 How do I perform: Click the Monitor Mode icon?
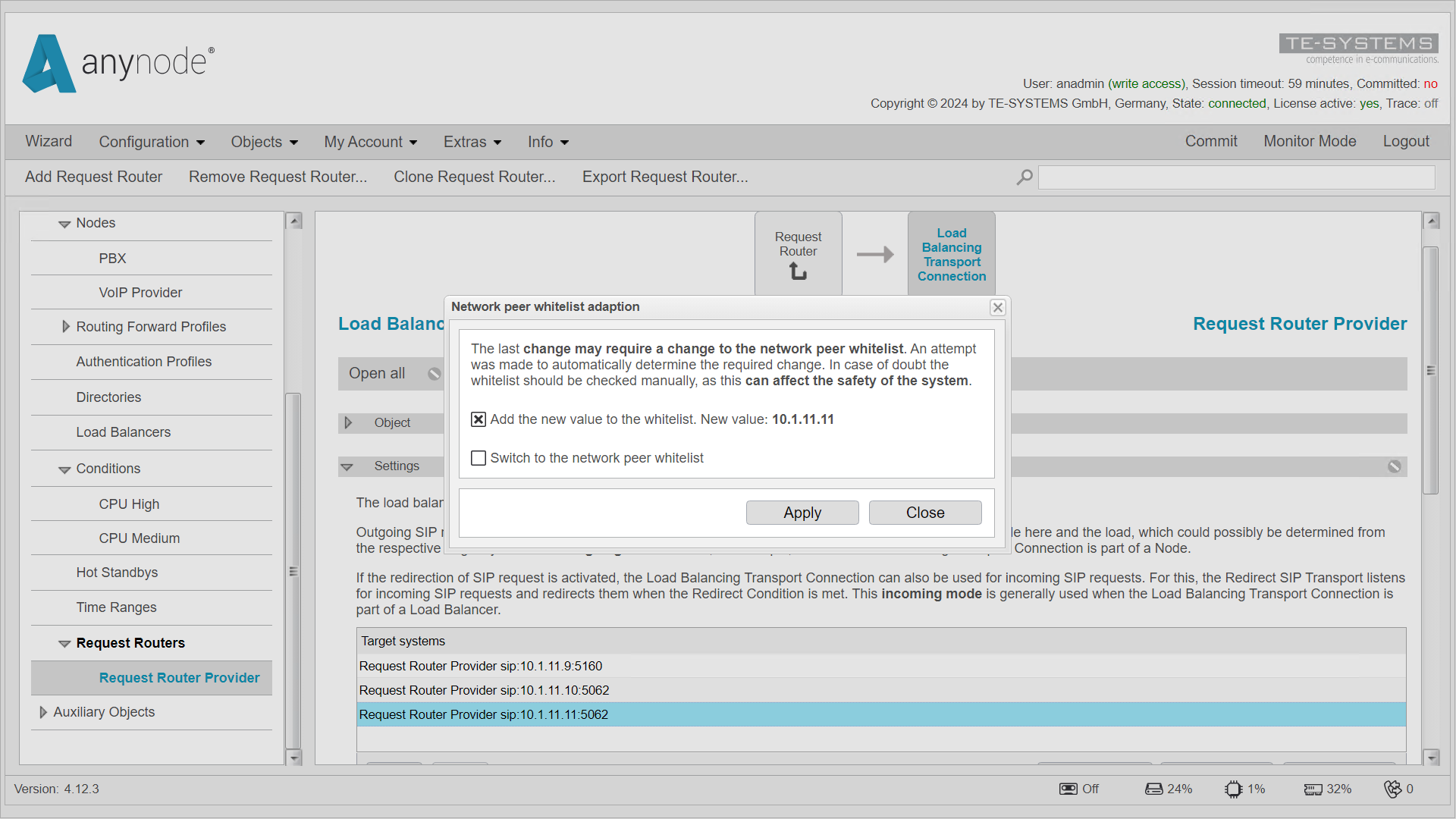click(1309, 141)
